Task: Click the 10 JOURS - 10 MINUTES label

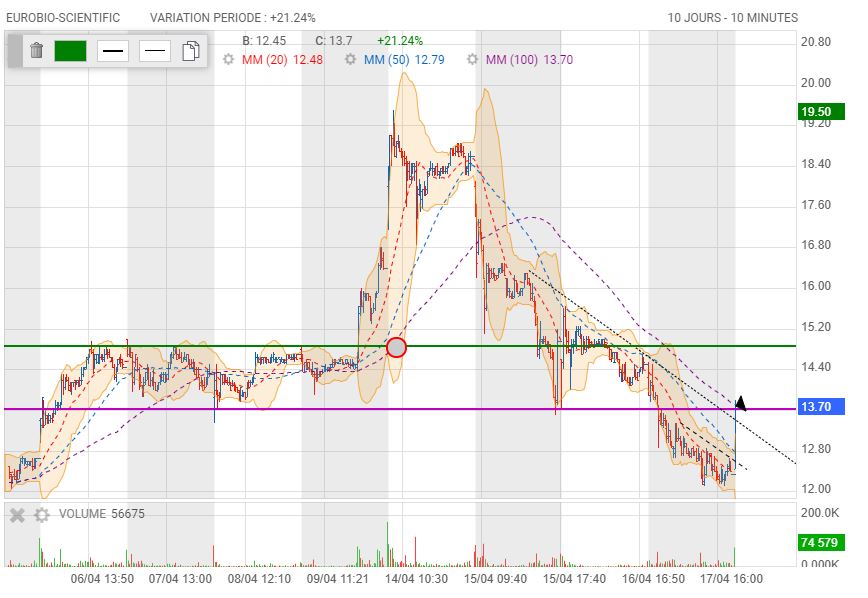Action: [732, 18]
